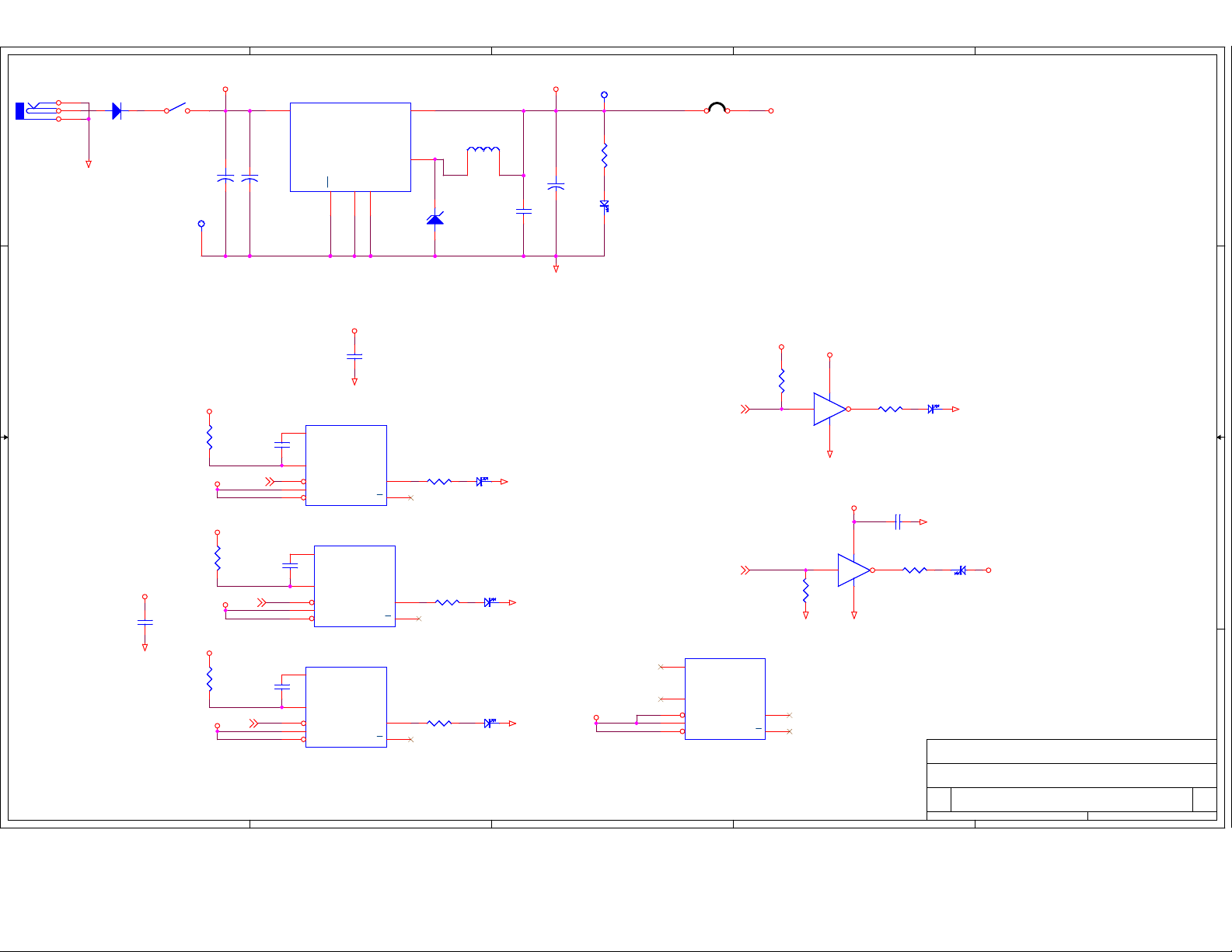Screen dimensions: 1232x952
Task: Select the DC barrel jack connector symbol
Action: (39, 110)
